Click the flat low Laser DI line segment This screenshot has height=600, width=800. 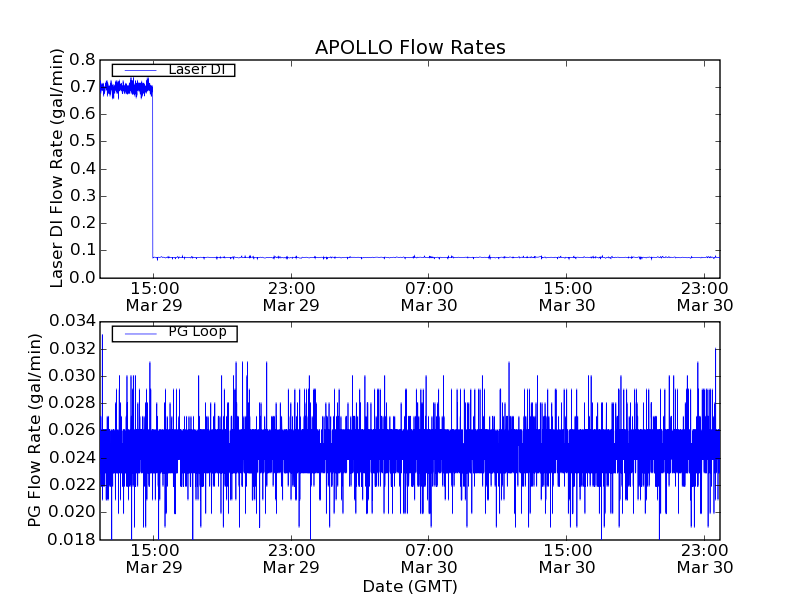coord(430,257)
